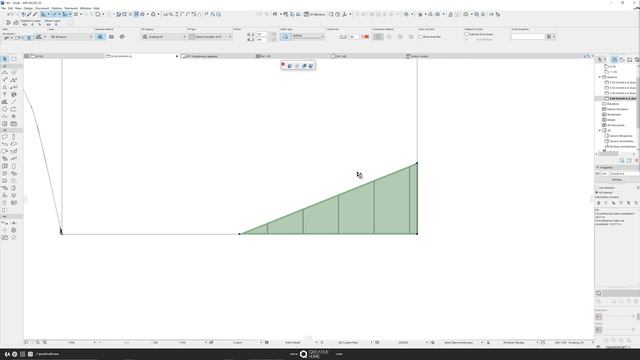Toggle the first quick layers eye icon

coord(25,24)
